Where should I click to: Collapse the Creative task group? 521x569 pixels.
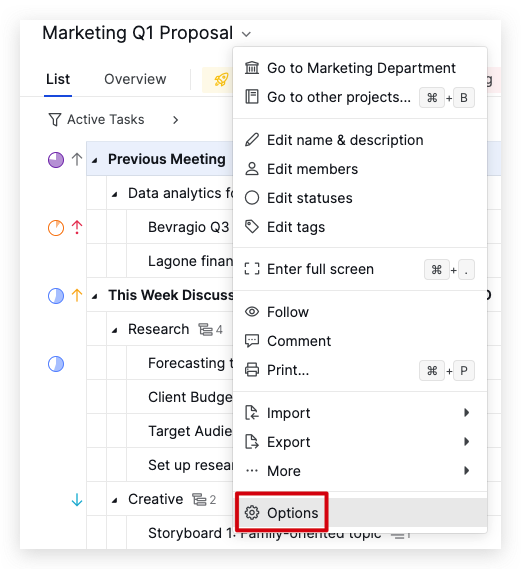pos(115,500)
